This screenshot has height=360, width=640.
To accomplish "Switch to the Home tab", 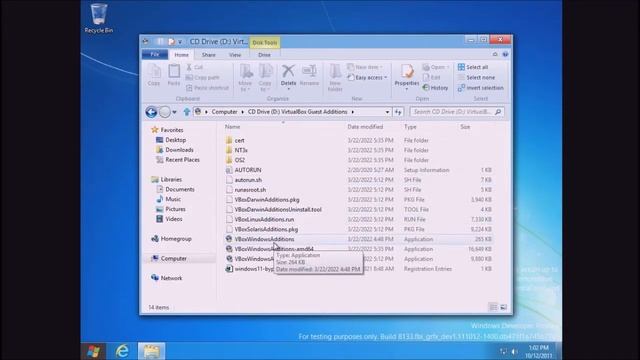I will point(182,55).
